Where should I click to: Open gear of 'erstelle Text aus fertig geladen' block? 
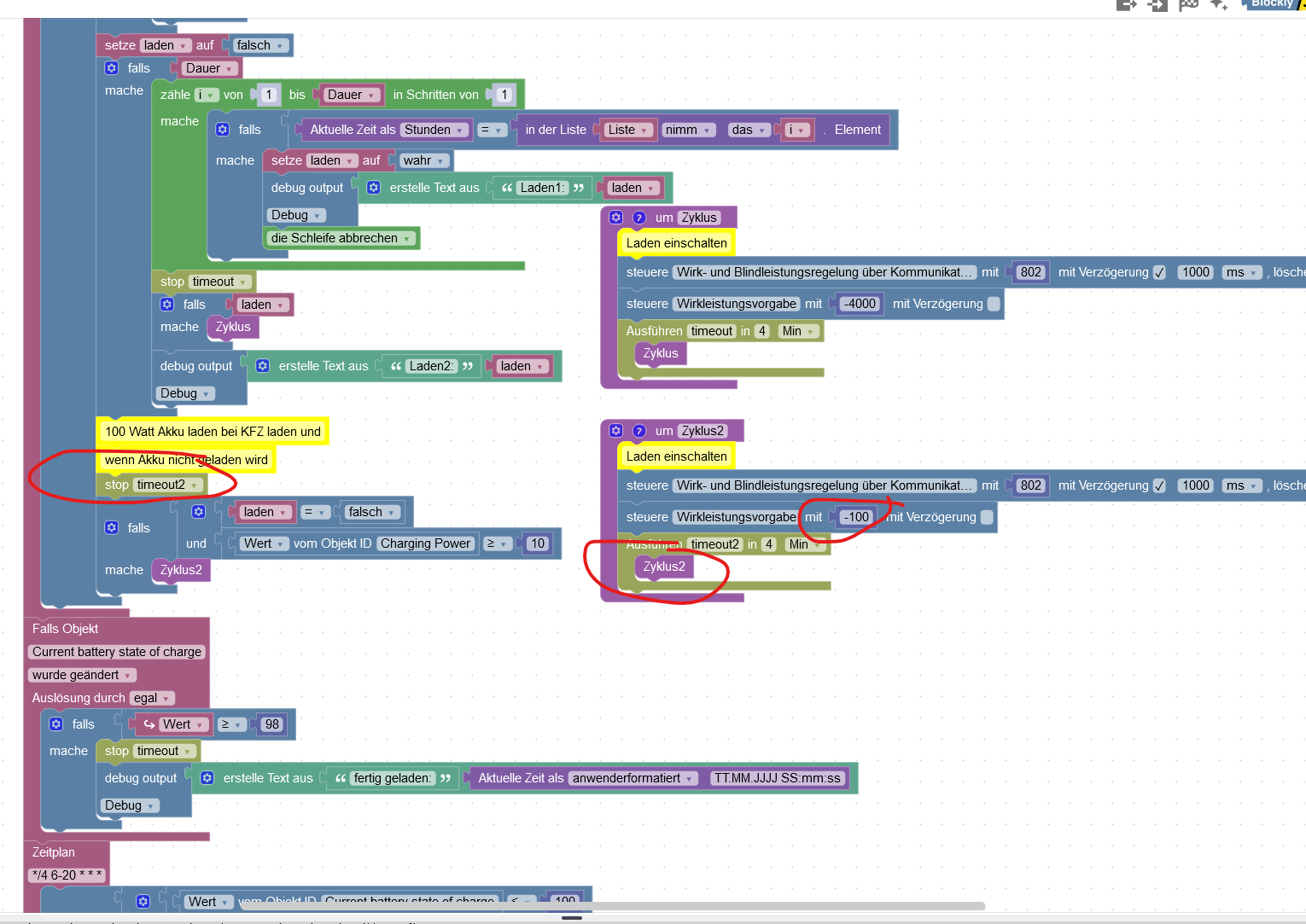(207, 778)
